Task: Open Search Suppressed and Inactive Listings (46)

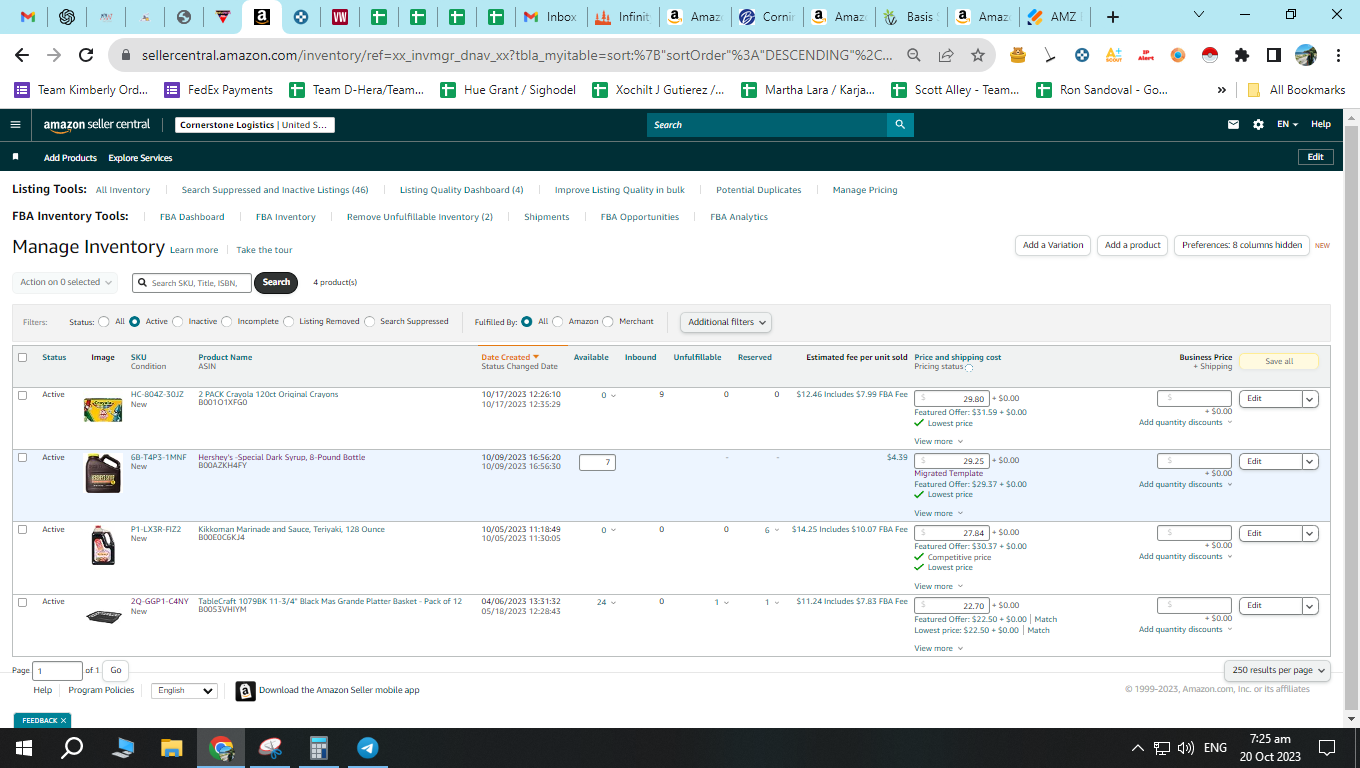Action: coord(275,190)
